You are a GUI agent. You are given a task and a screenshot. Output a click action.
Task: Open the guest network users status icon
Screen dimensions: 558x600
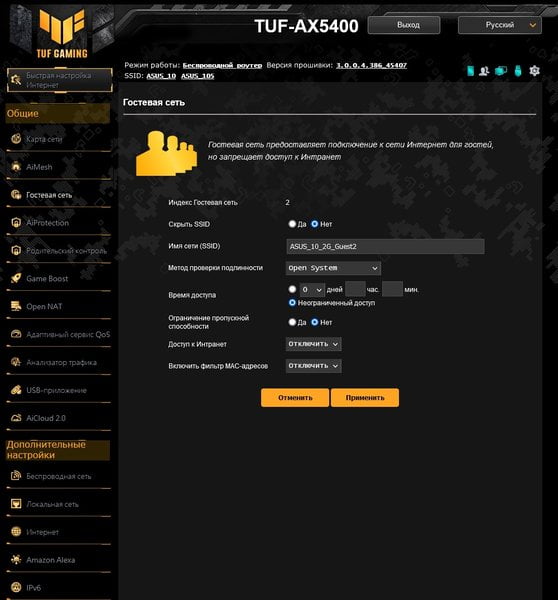pyautogui.click(x=484, y=71)
